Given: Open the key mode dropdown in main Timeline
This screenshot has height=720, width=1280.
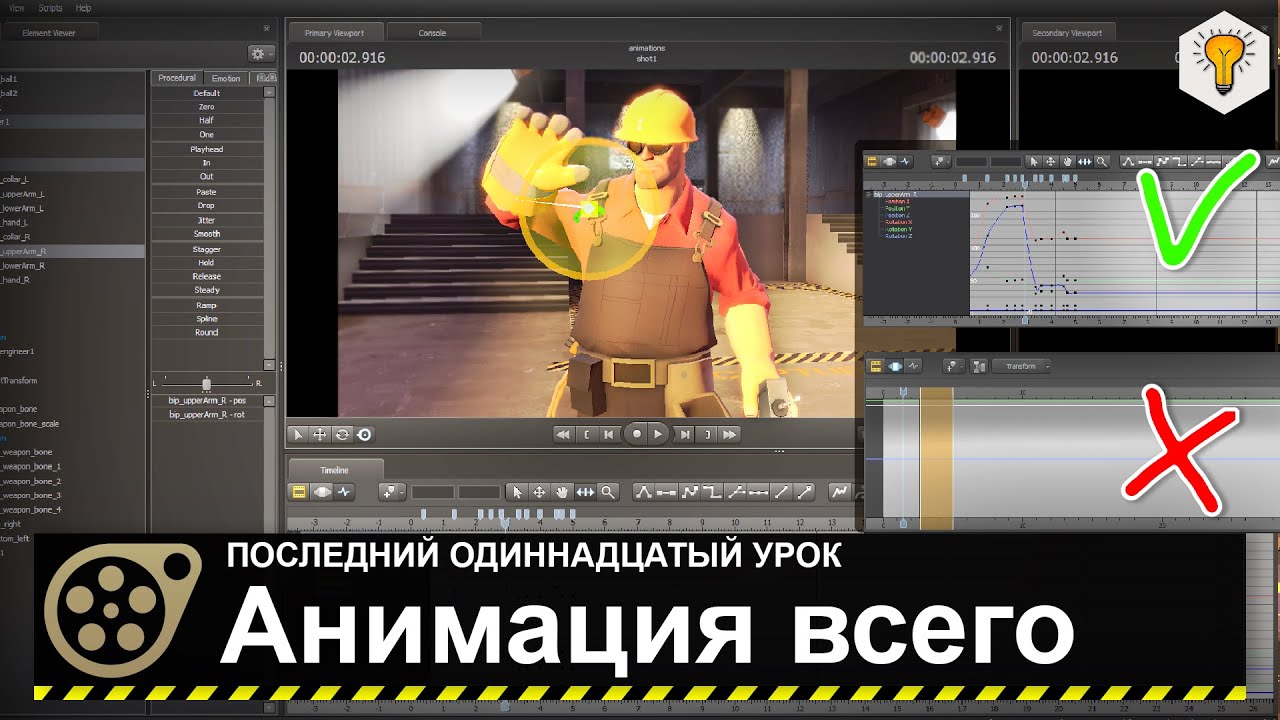Looking at the screenshot, I should pyautogui.click(x=392, y=492).
